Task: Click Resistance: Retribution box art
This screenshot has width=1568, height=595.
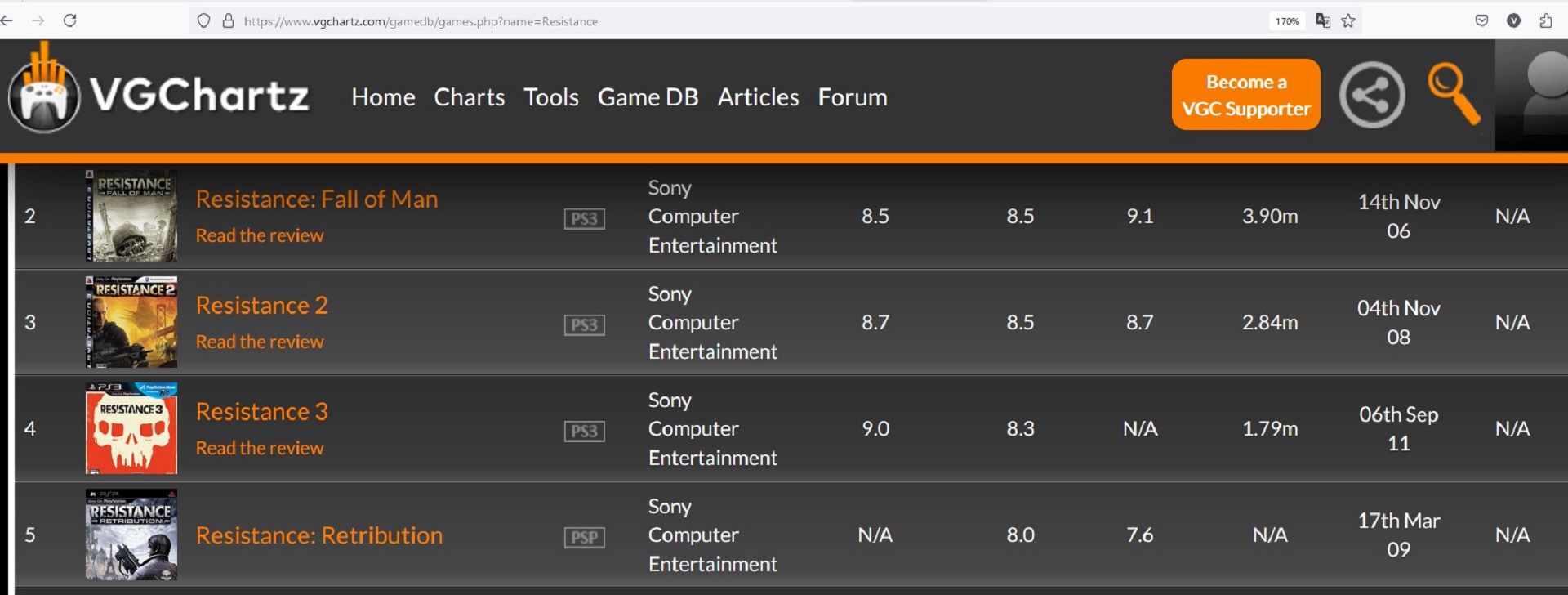Action: [x=131, y=535]
